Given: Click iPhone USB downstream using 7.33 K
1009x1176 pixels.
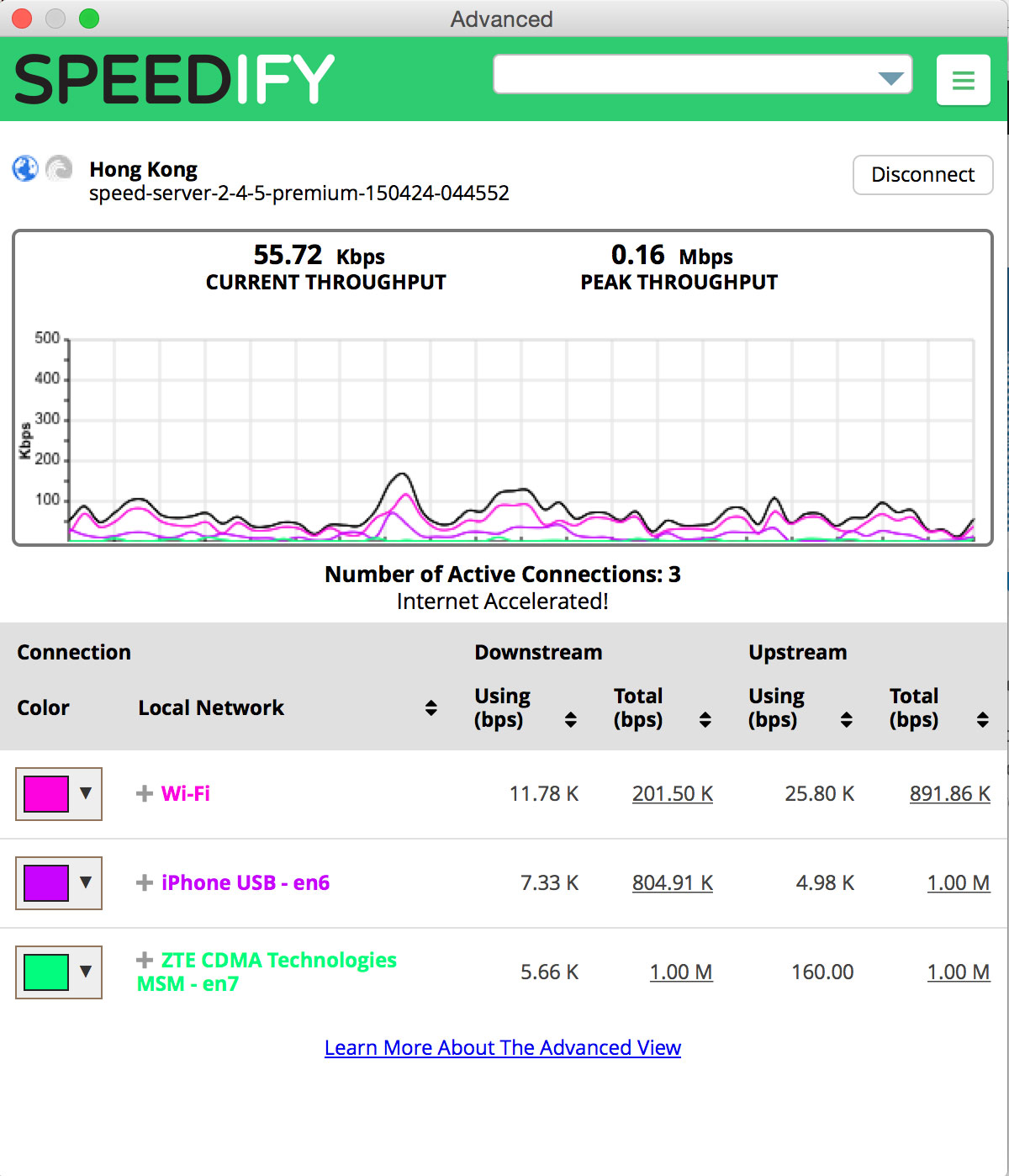Looking at the screenshot, I should (550, 882).
